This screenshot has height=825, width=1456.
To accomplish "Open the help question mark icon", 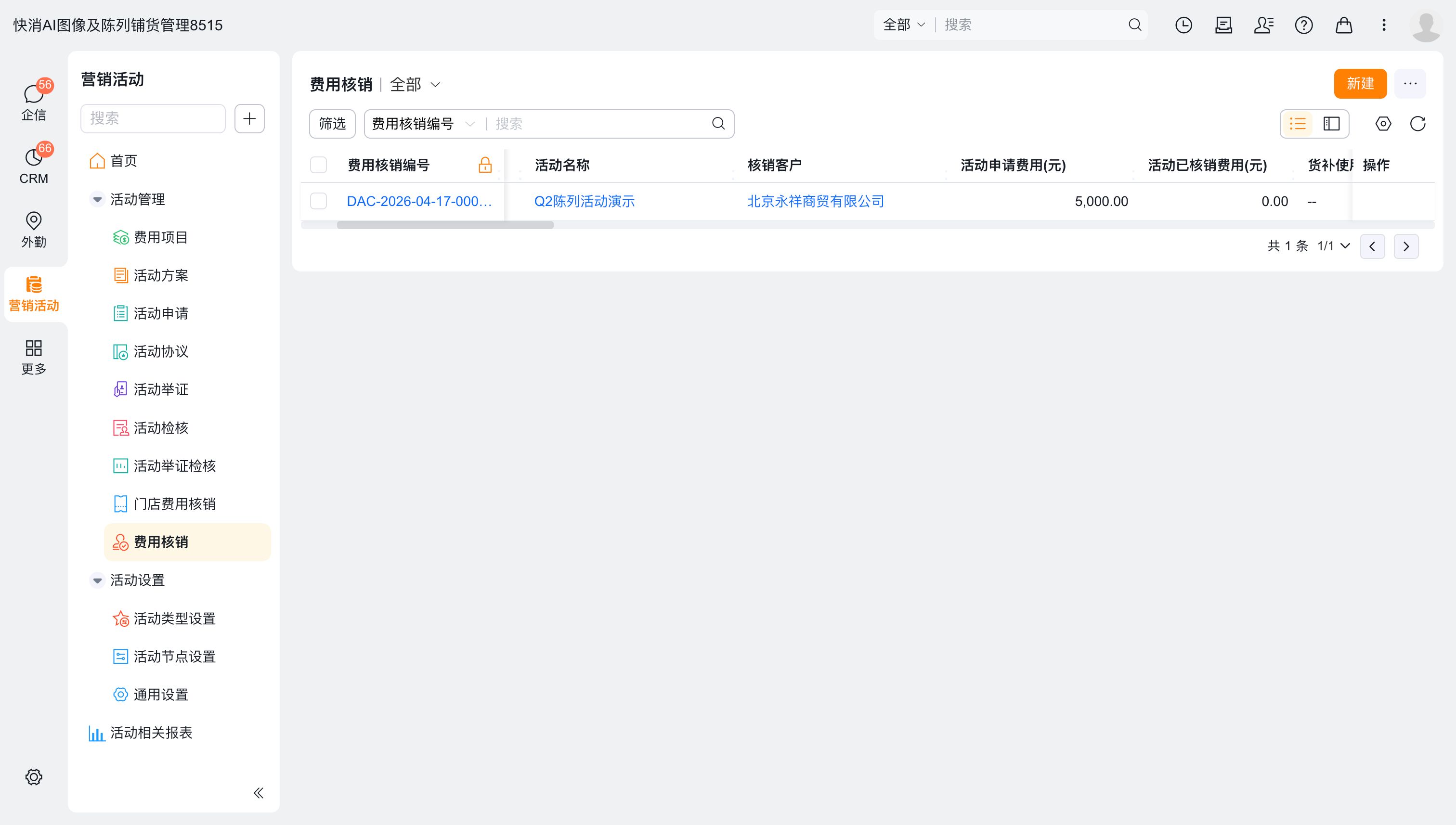I will 1304,25.
